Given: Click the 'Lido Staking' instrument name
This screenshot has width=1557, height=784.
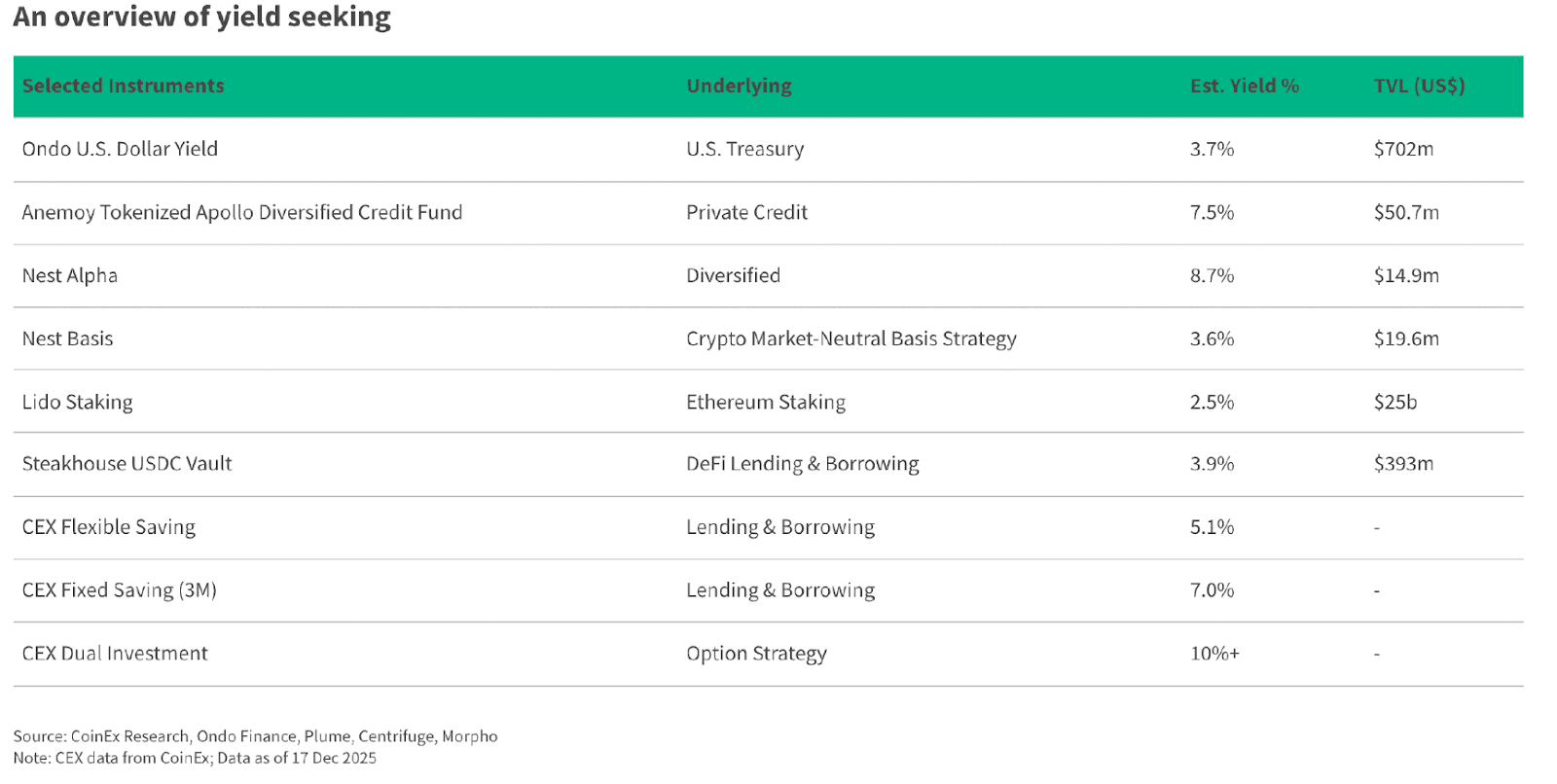Looking at the screenshot, I should (77, 402).
